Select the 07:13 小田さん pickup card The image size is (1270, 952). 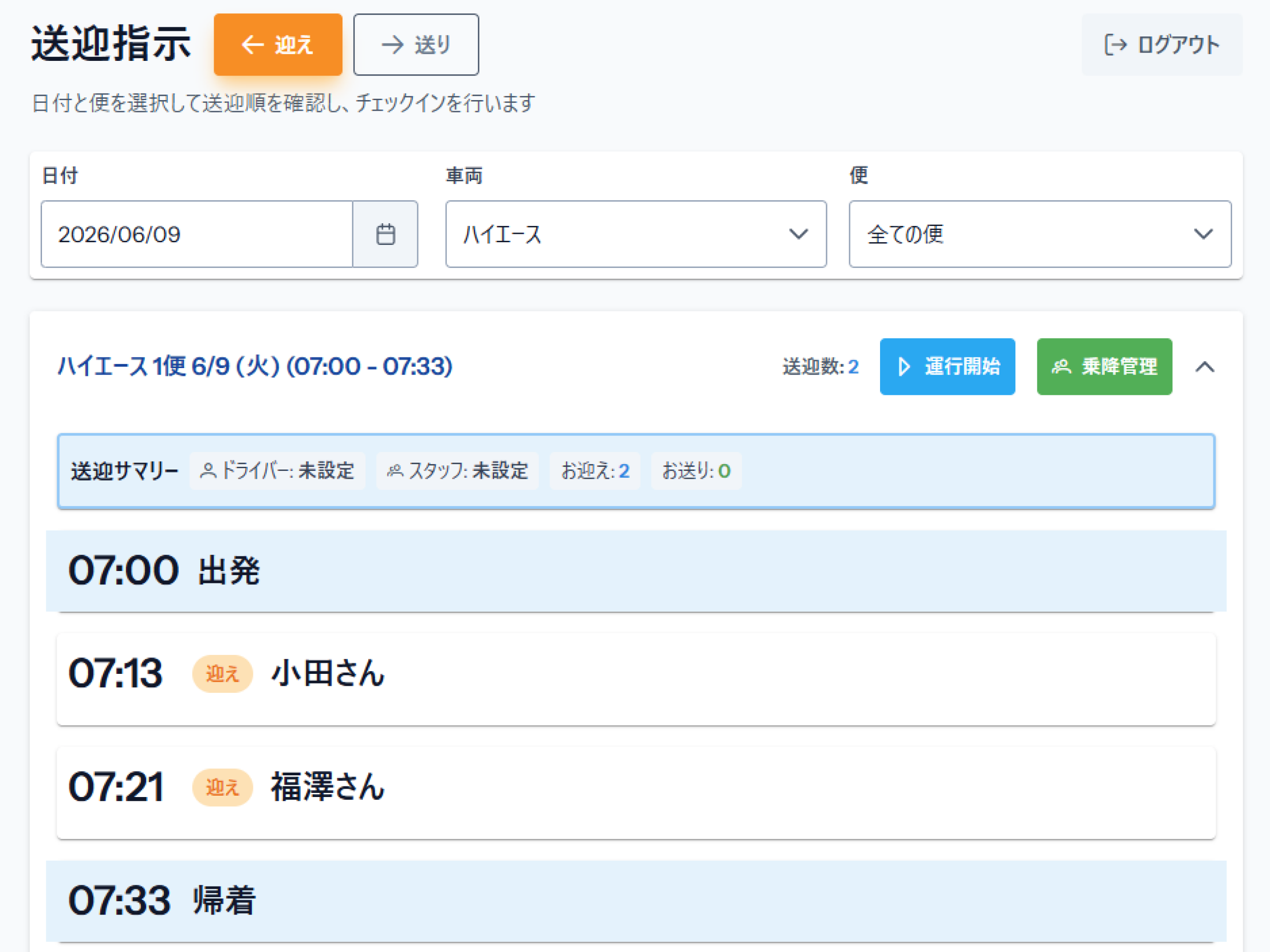point(636,679)
